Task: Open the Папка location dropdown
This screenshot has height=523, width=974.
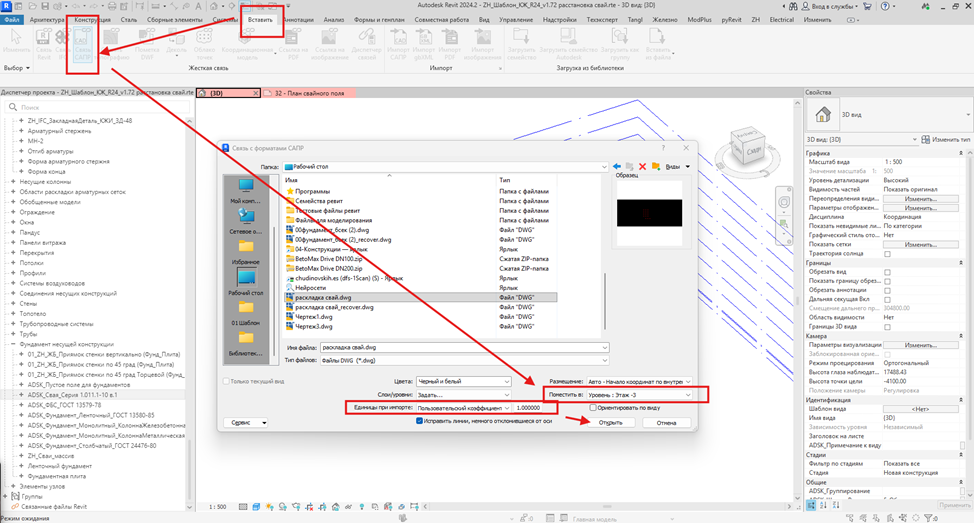Action: click(x=445, y=166)
